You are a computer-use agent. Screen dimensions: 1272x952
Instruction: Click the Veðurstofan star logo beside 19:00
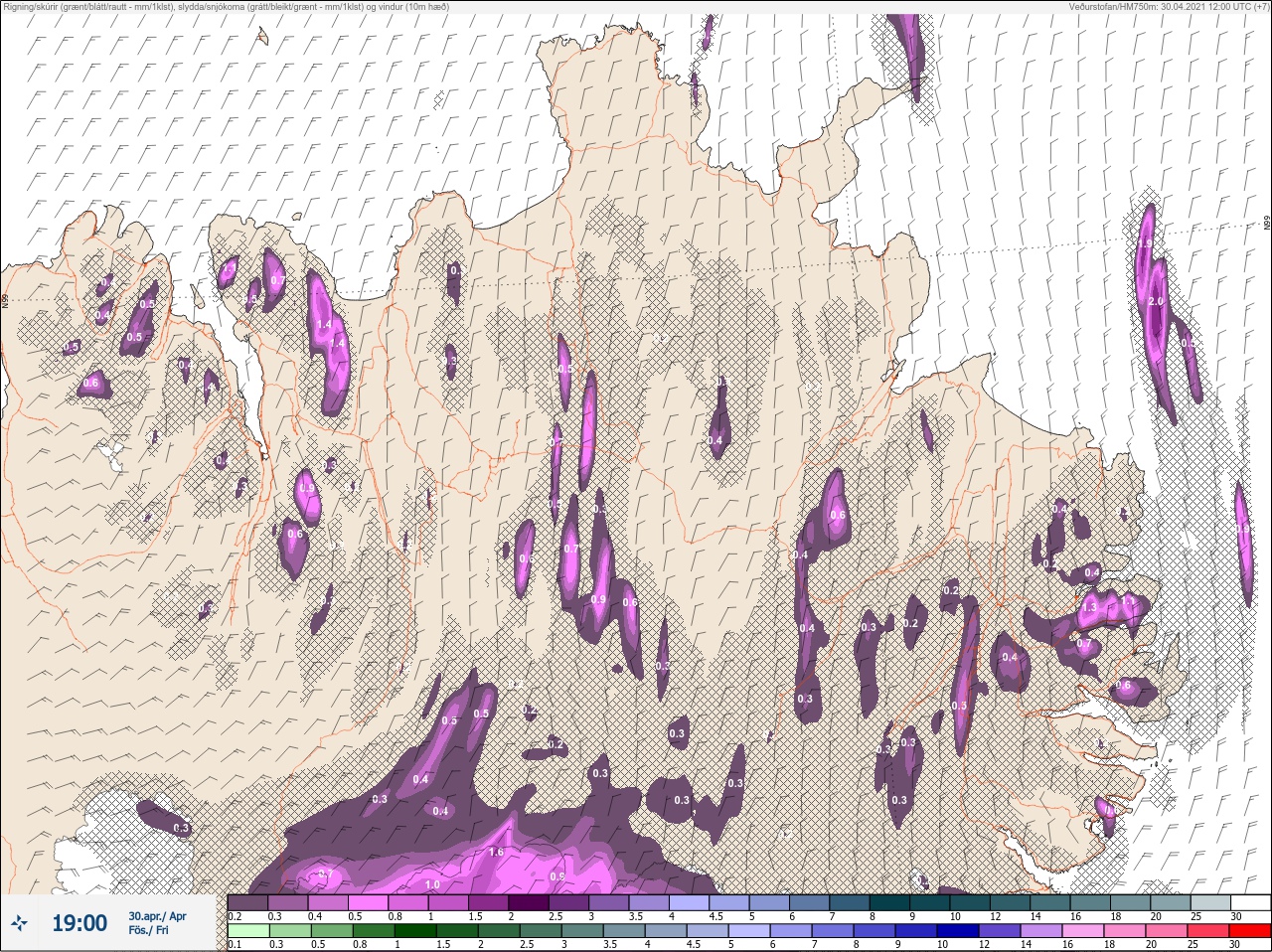coord(20,923)
